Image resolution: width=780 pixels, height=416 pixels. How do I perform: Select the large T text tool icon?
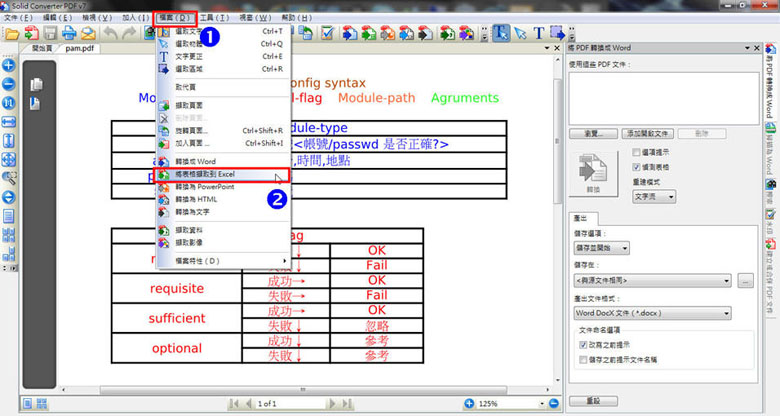tap(539, 33)
